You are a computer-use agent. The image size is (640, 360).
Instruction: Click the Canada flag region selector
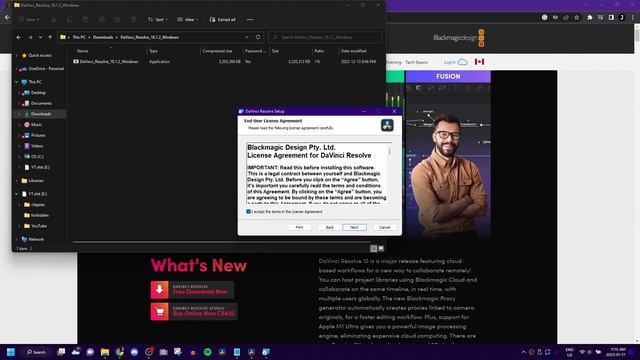[479, 62]
